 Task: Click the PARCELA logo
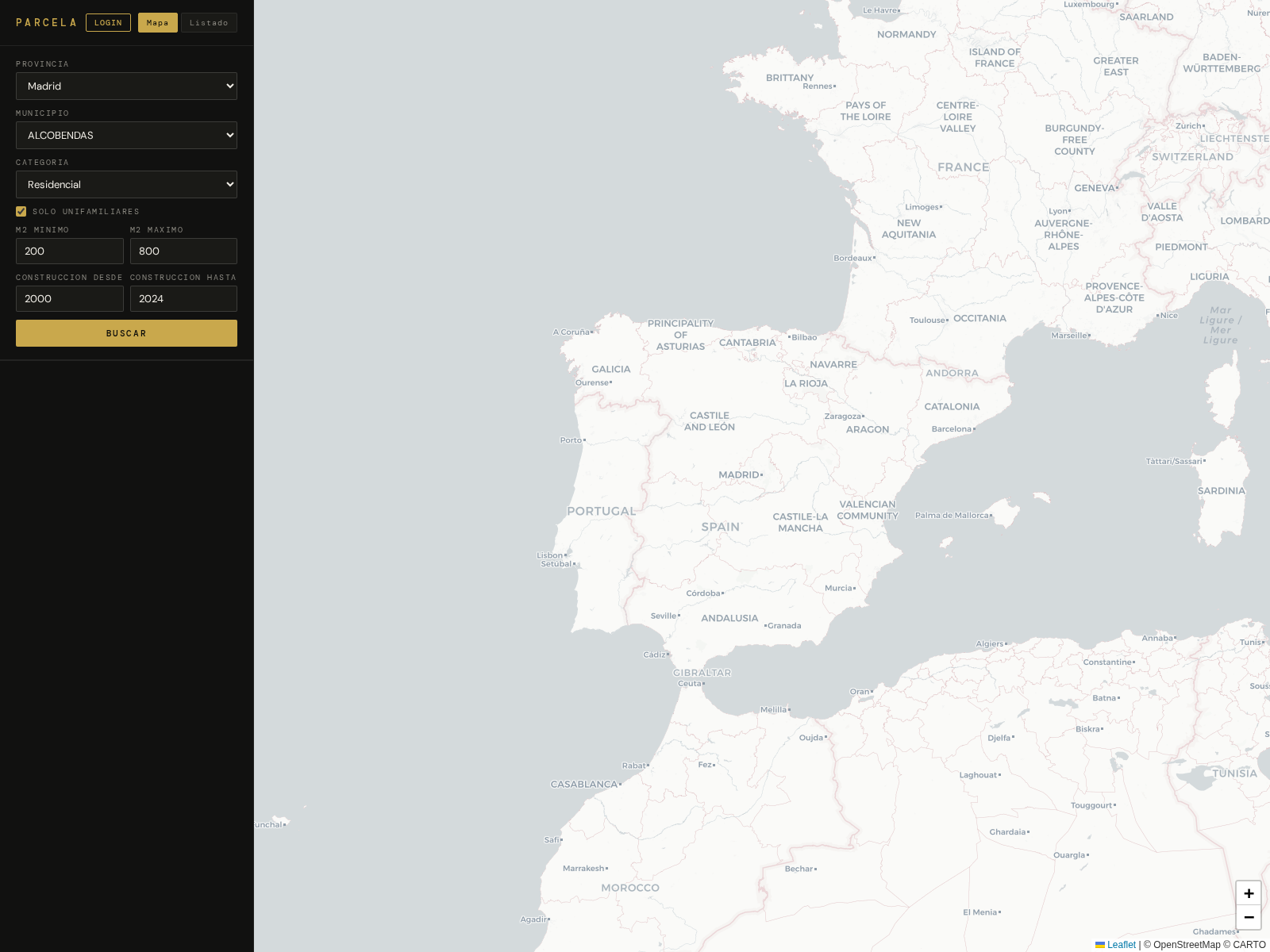[46, 22]
